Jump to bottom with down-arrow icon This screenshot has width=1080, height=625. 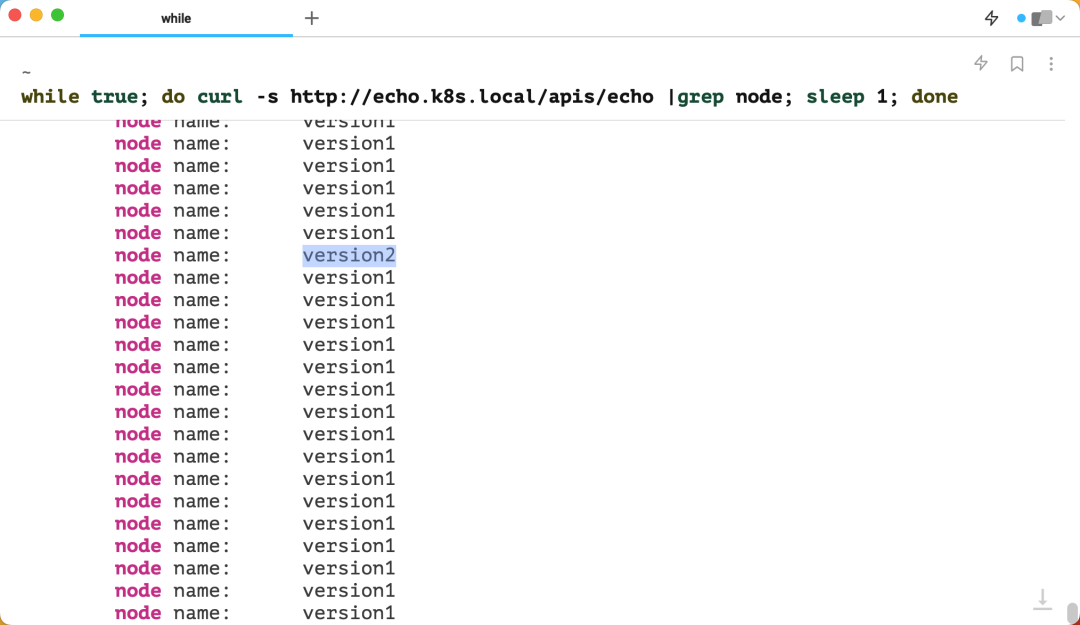coord(1042,599)
